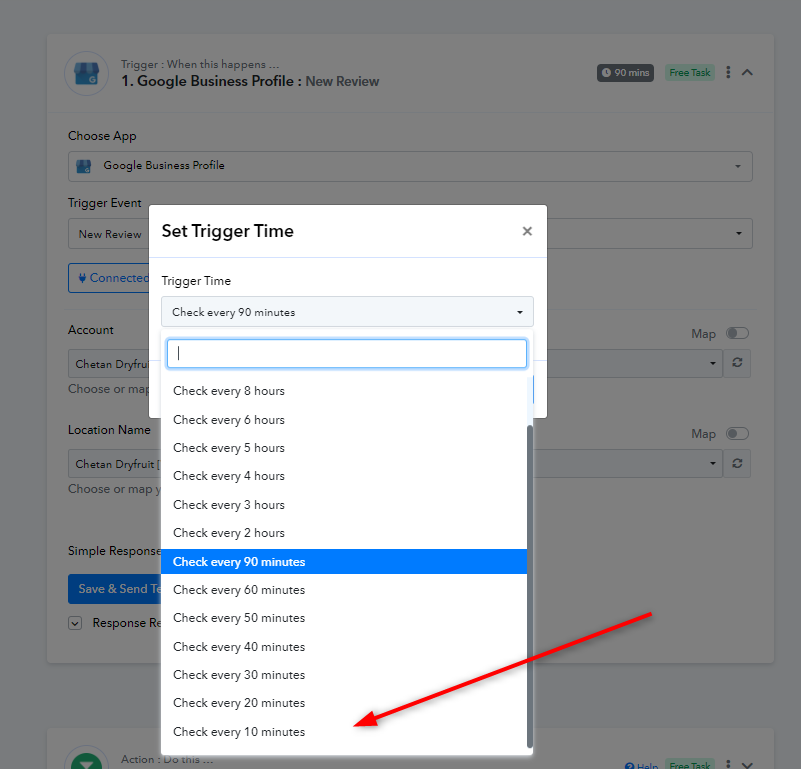This screenshot has height=769, width=801.
Task: Open the Trigger Event dropdown arrow
Action: (739, 234)
